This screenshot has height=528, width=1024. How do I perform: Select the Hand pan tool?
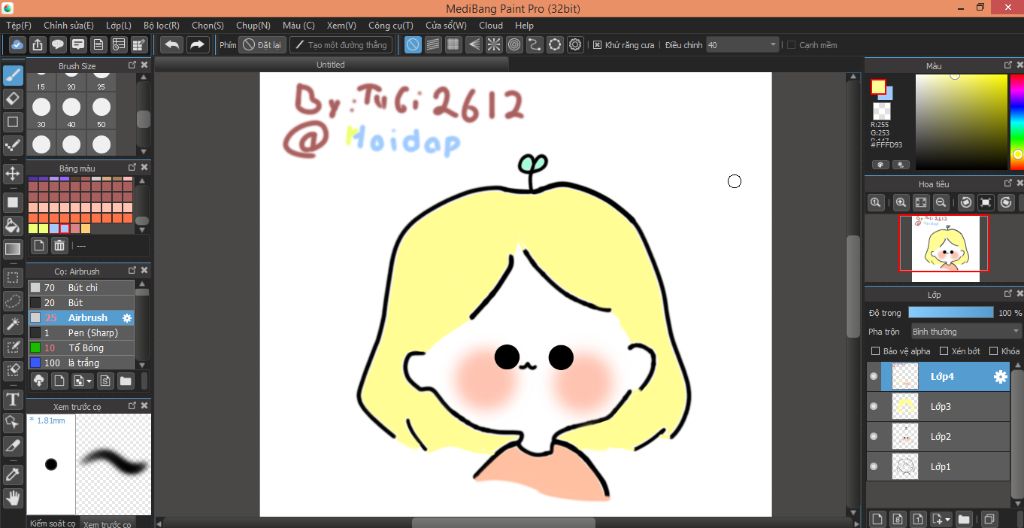12,497
